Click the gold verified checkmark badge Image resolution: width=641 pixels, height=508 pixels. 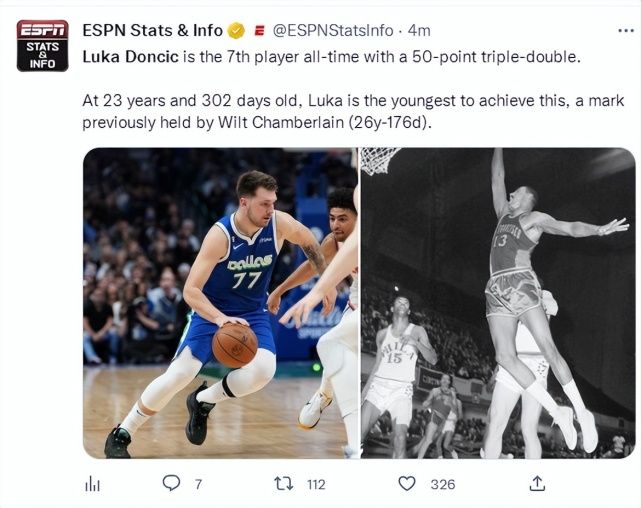pyautogui.click(x=235, y=30)
